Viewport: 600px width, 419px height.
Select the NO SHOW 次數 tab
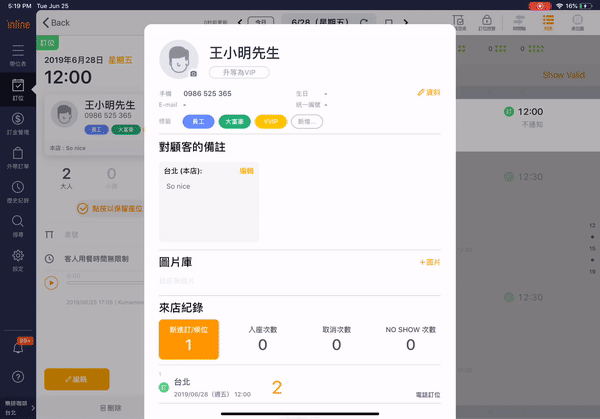(410, 339)
